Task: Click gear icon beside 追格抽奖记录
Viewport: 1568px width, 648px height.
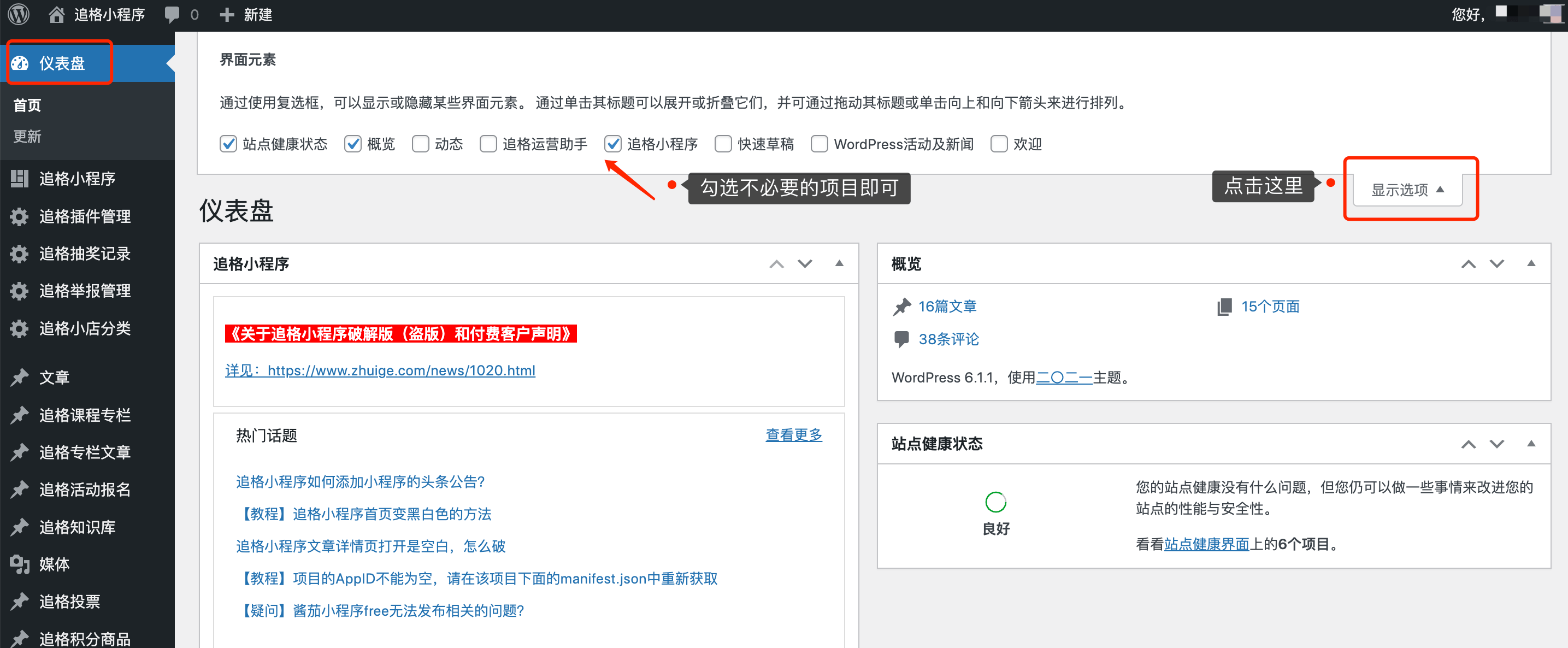Action: coord(20,254)
